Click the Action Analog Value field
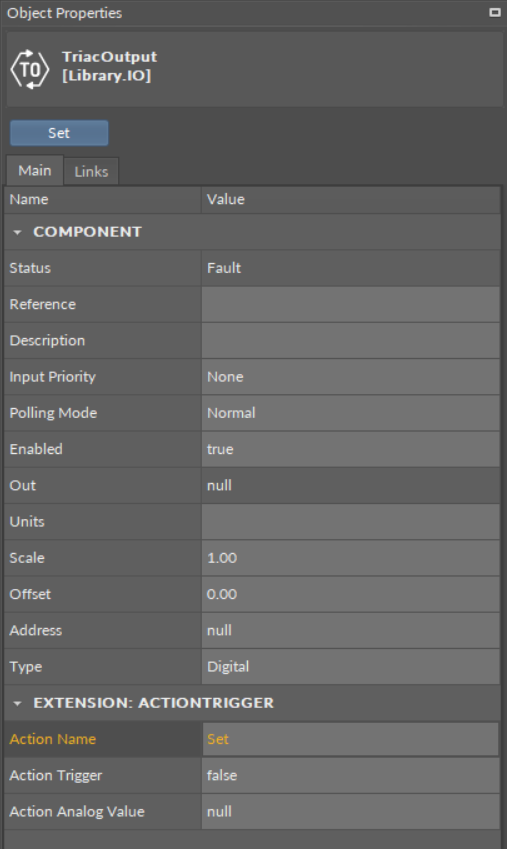Screen dimensions: 507x849 [x=350, y=812]
